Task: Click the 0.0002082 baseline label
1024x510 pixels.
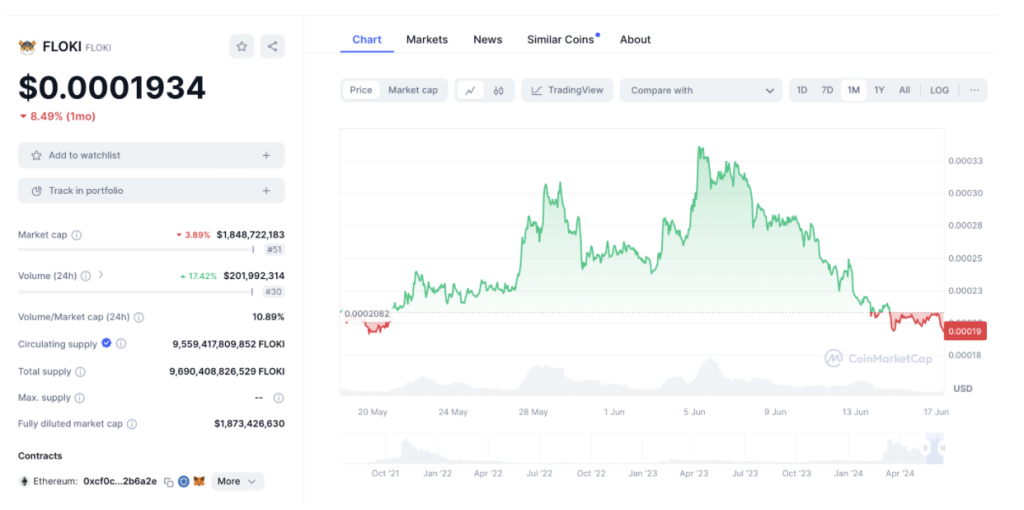Action: pyautogui.click(x=366, y=314)
